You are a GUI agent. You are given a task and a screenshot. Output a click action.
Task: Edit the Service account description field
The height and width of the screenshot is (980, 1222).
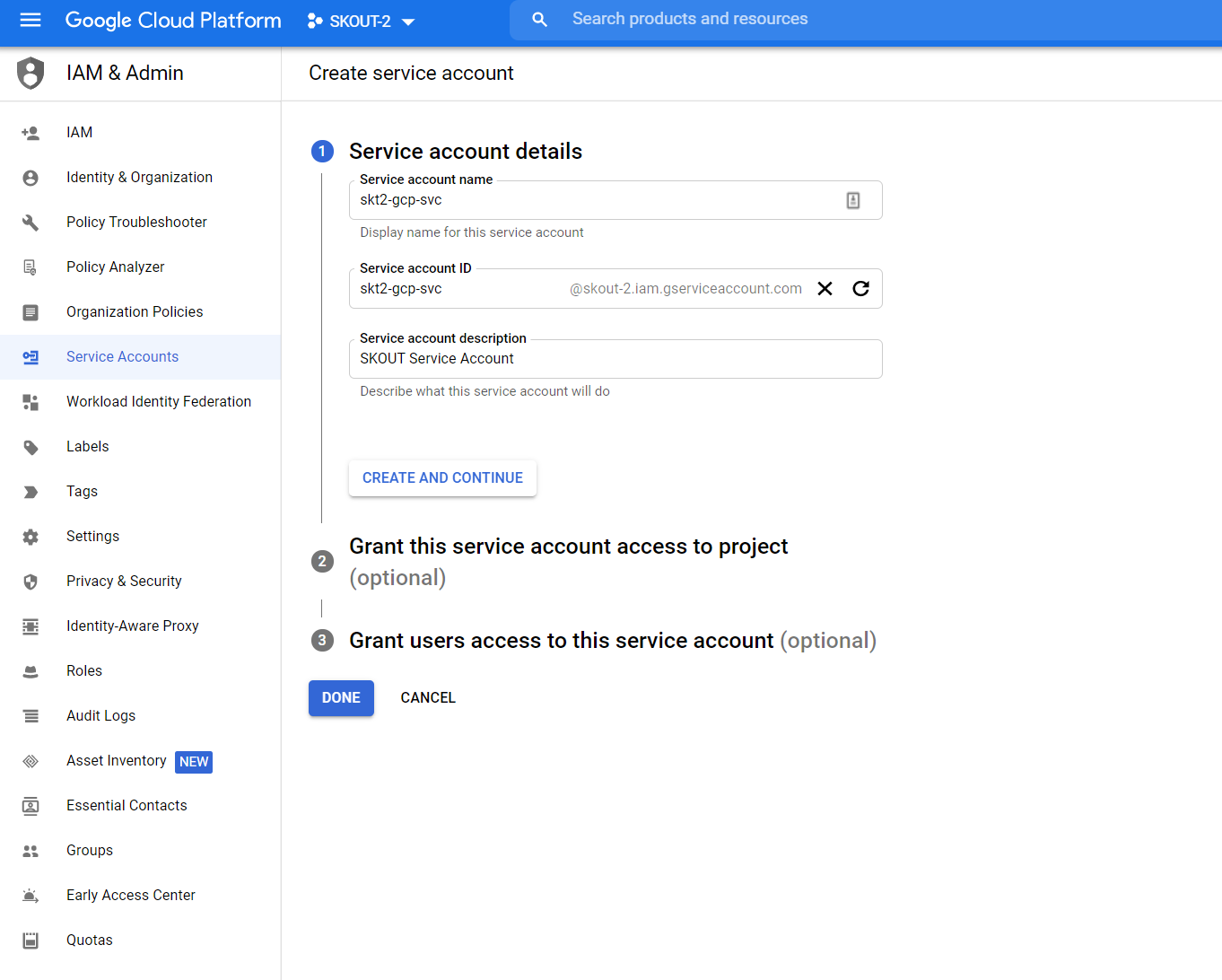click(x=615, y=359)
